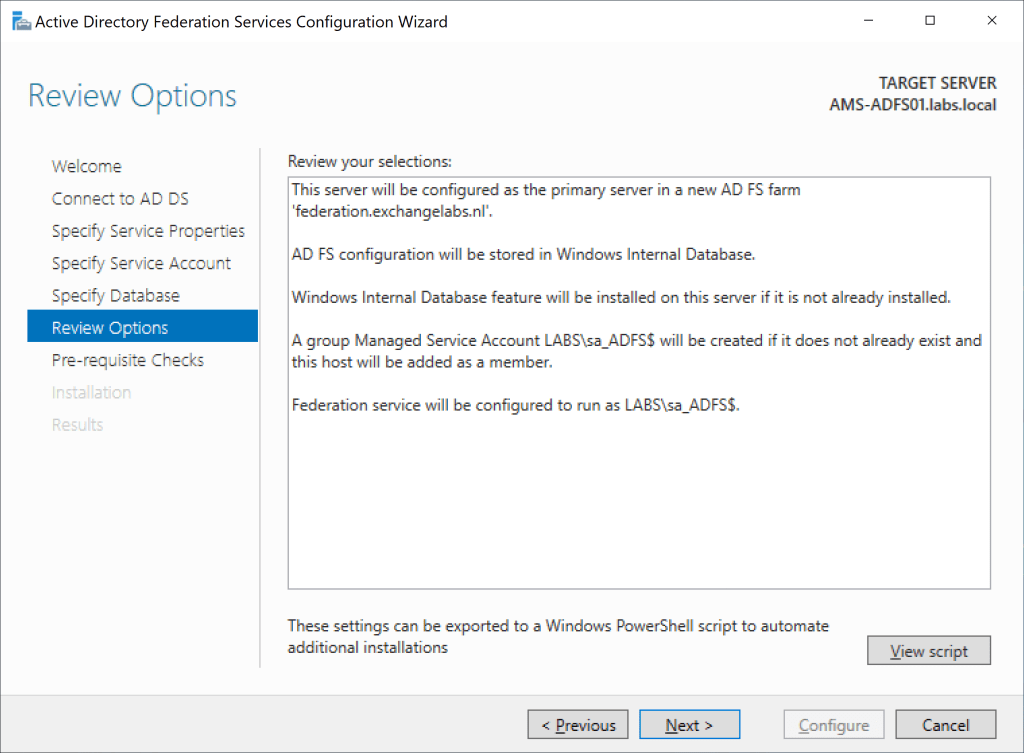
Task: Click the grayed-out Results step
Action: [77, 424]
